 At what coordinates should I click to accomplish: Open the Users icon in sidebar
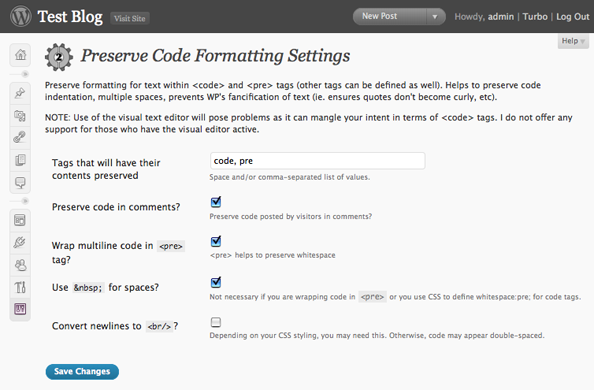[20, 265]
